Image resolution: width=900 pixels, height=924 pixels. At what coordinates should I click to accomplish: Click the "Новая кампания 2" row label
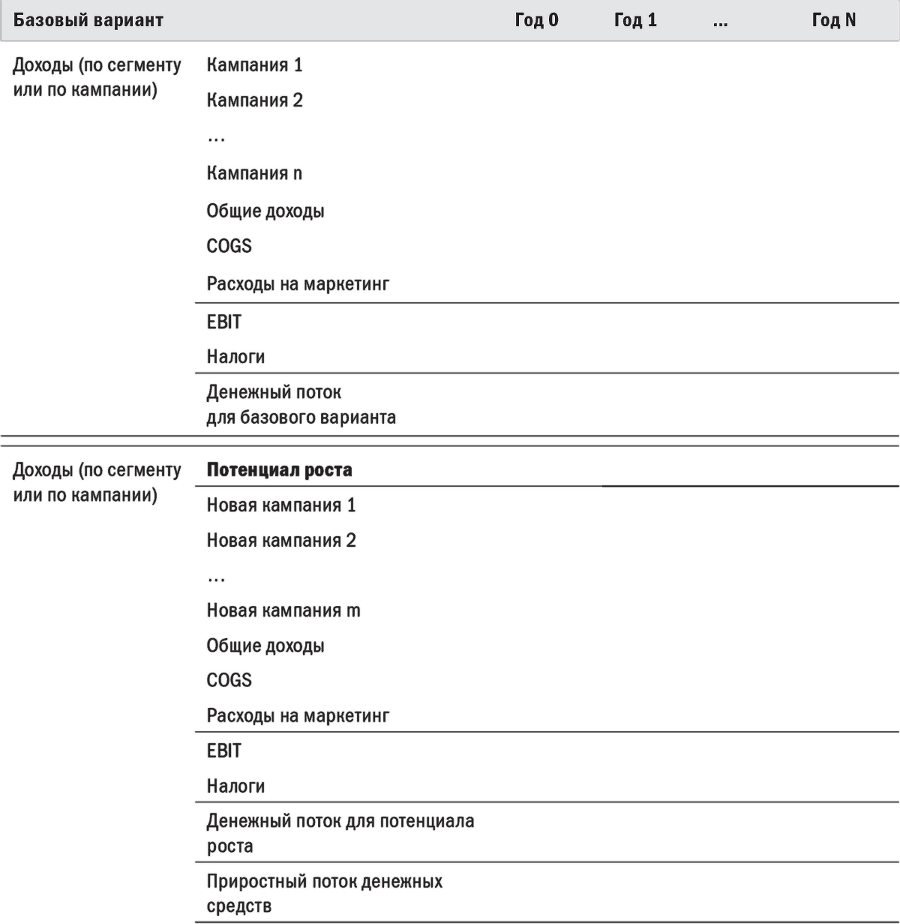point(281,541)
